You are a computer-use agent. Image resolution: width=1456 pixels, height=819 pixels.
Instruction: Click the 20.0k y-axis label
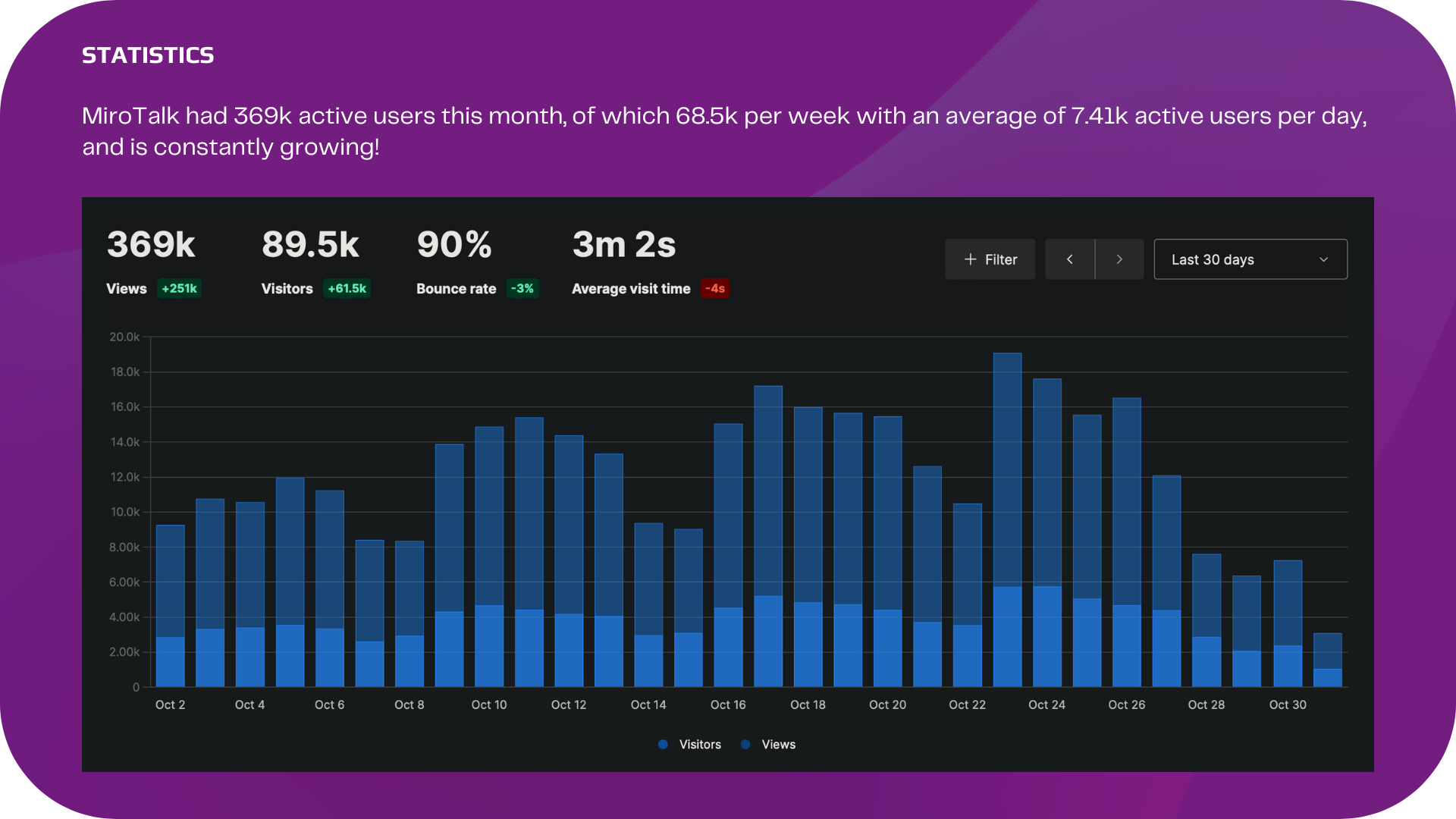(124, 337)
